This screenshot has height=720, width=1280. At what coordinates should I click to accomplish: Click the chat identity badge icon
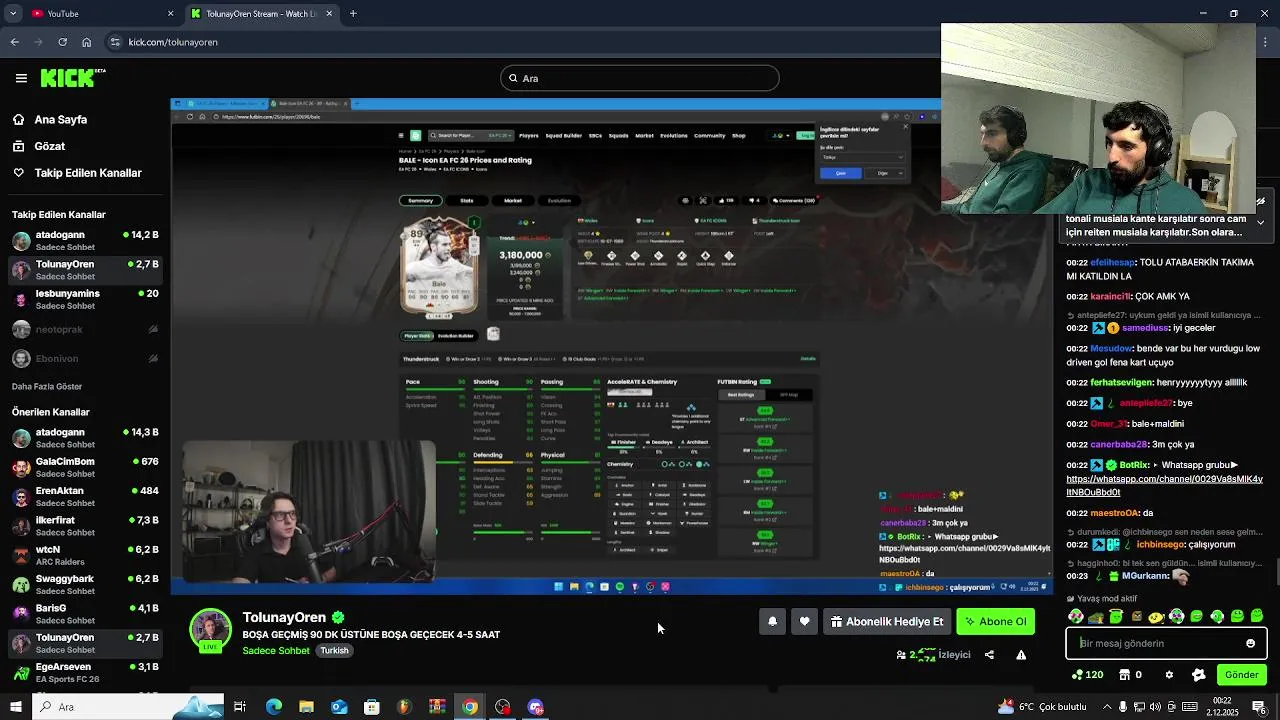[x=1199, y=675]
